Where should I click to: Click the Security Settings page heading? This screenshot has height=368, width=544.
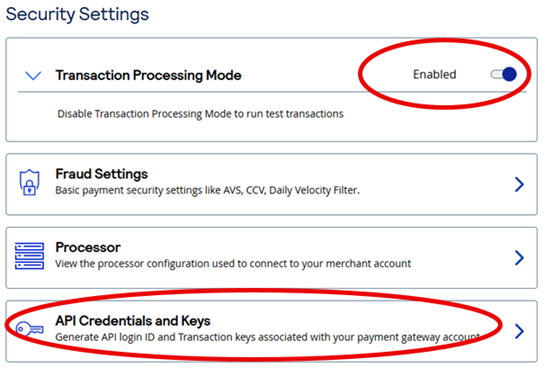pyautogui.click(x=77, y=15)
